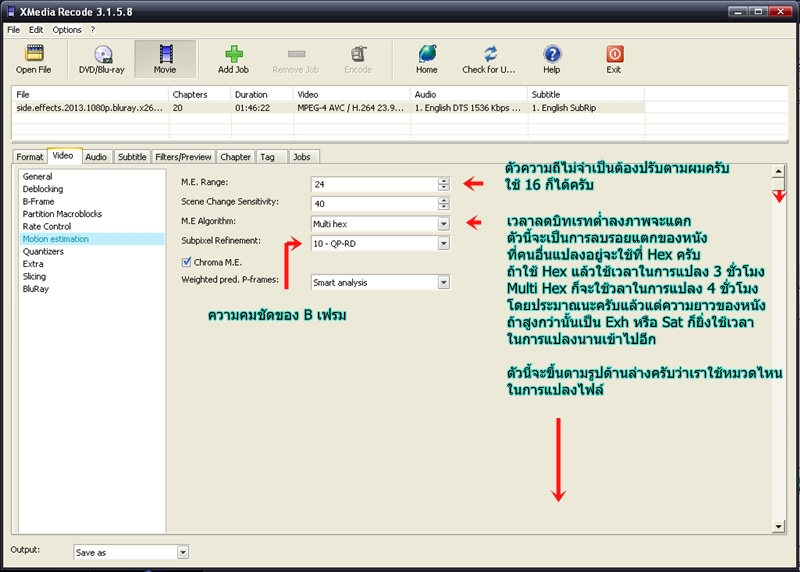This screenshot has height=572, width=800.
Task: Expand the M.E Algorithm dropdown
Action: (444, 223)
